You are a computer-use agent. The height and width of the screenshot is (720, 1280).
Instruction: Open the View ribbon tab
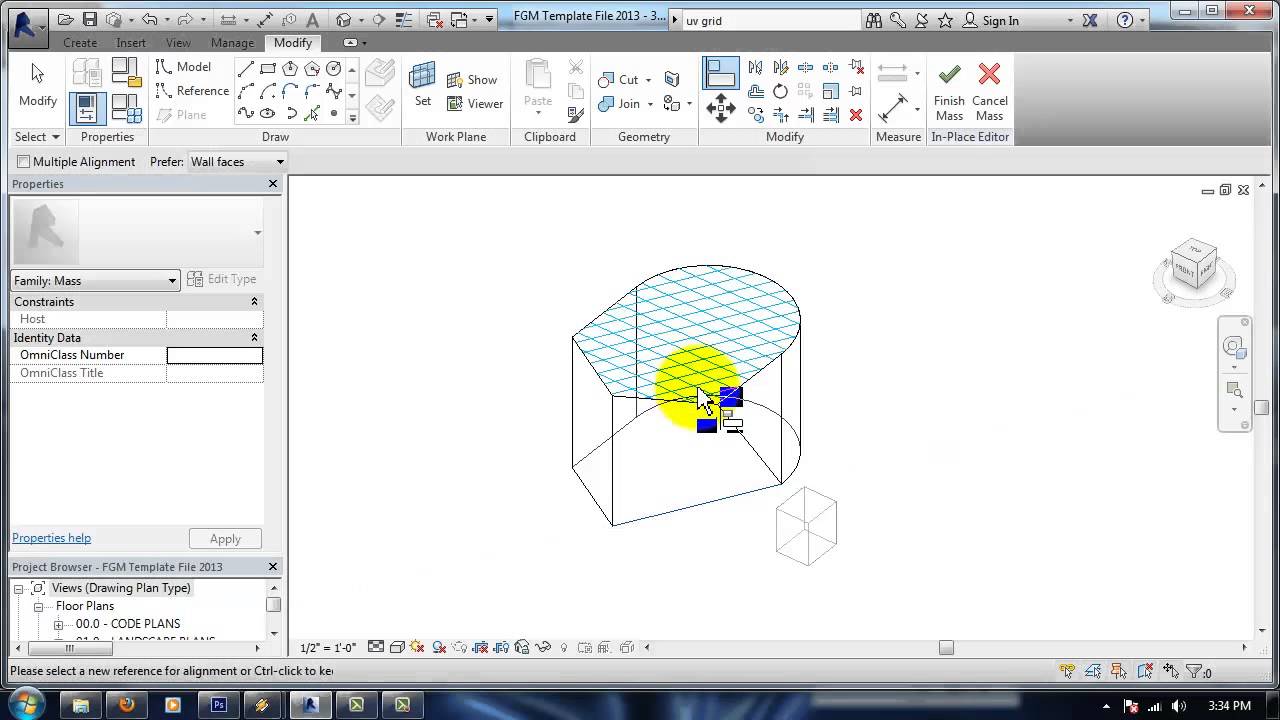click(178, 43)
